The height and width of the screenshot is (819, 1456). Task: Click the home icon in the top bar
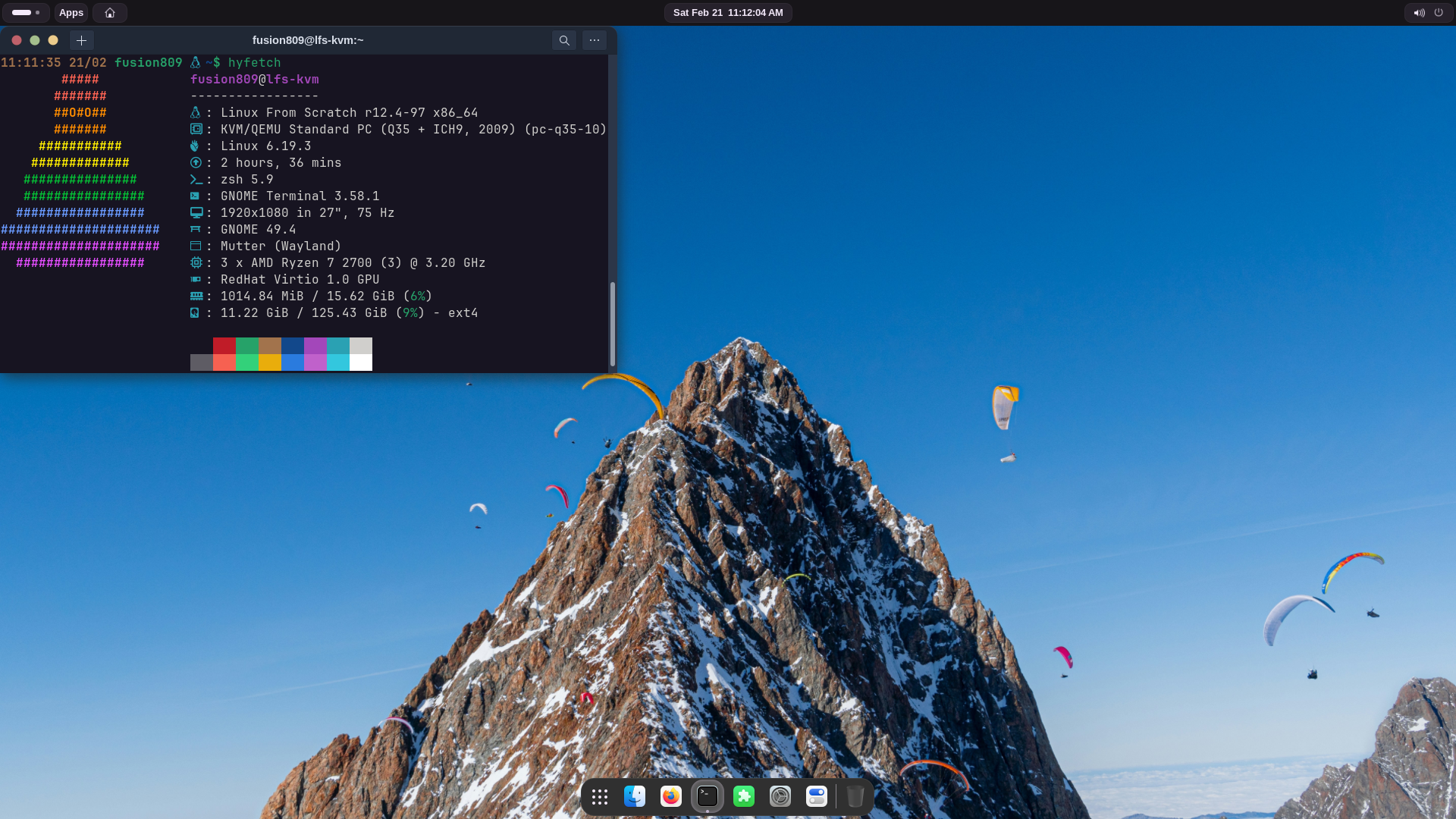coord(110,13)
